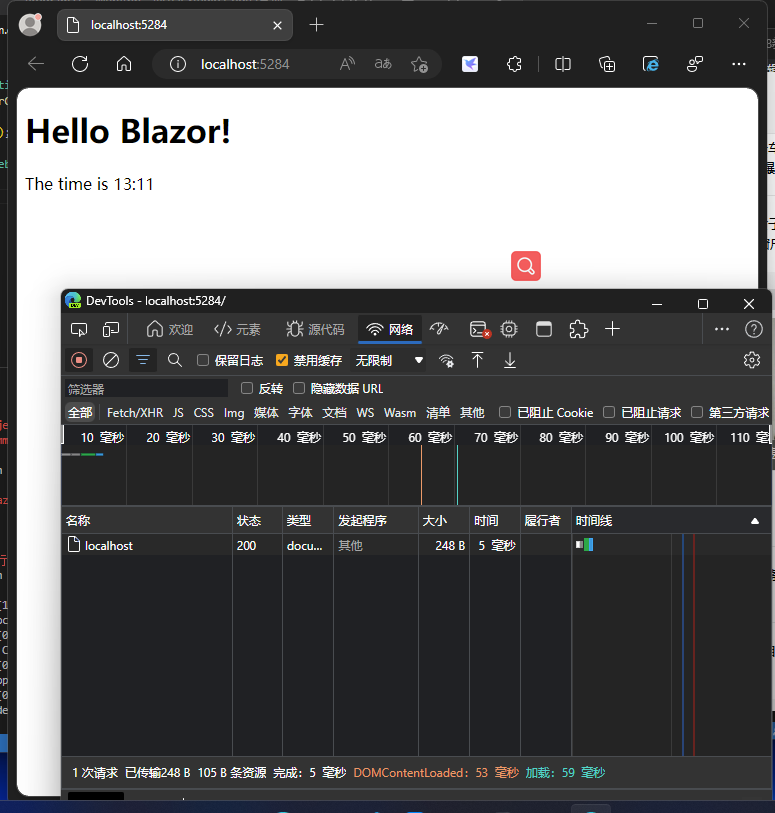775x813 pixels.
Task: Open network panel settings gear
Action: [752, 360]
